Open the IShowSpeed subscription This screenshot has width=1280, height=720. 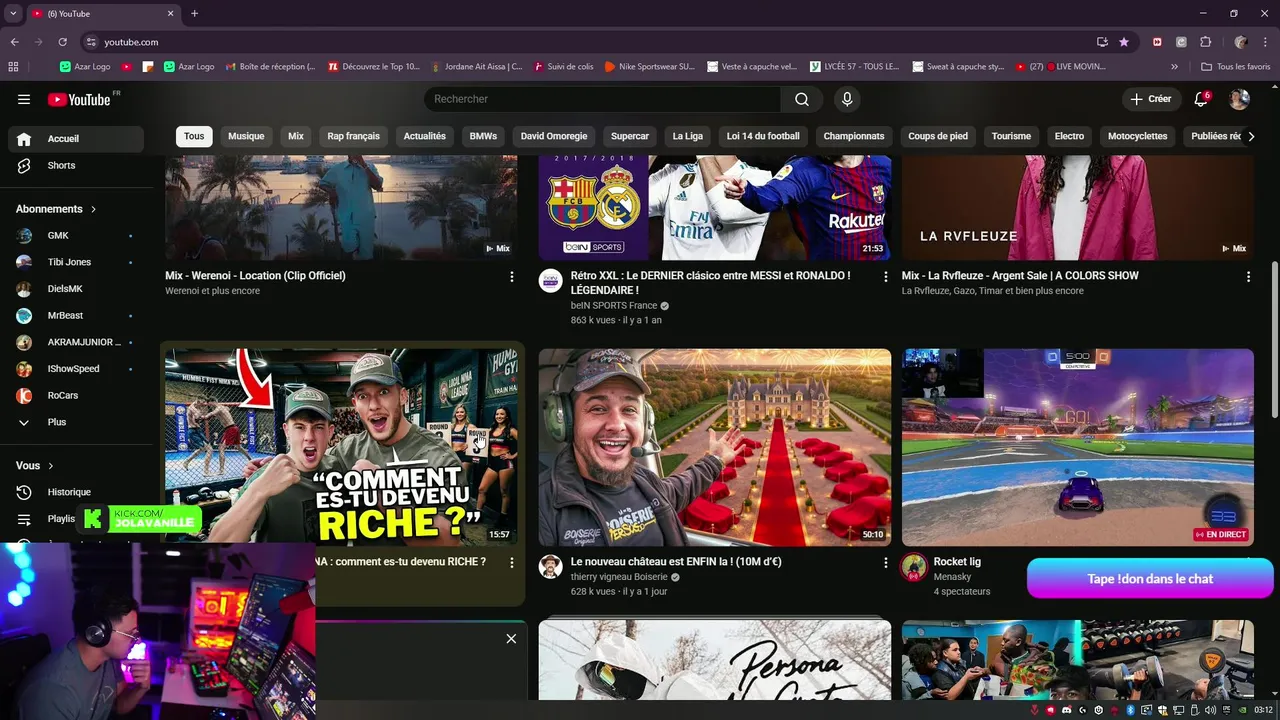tap(76, 369)
